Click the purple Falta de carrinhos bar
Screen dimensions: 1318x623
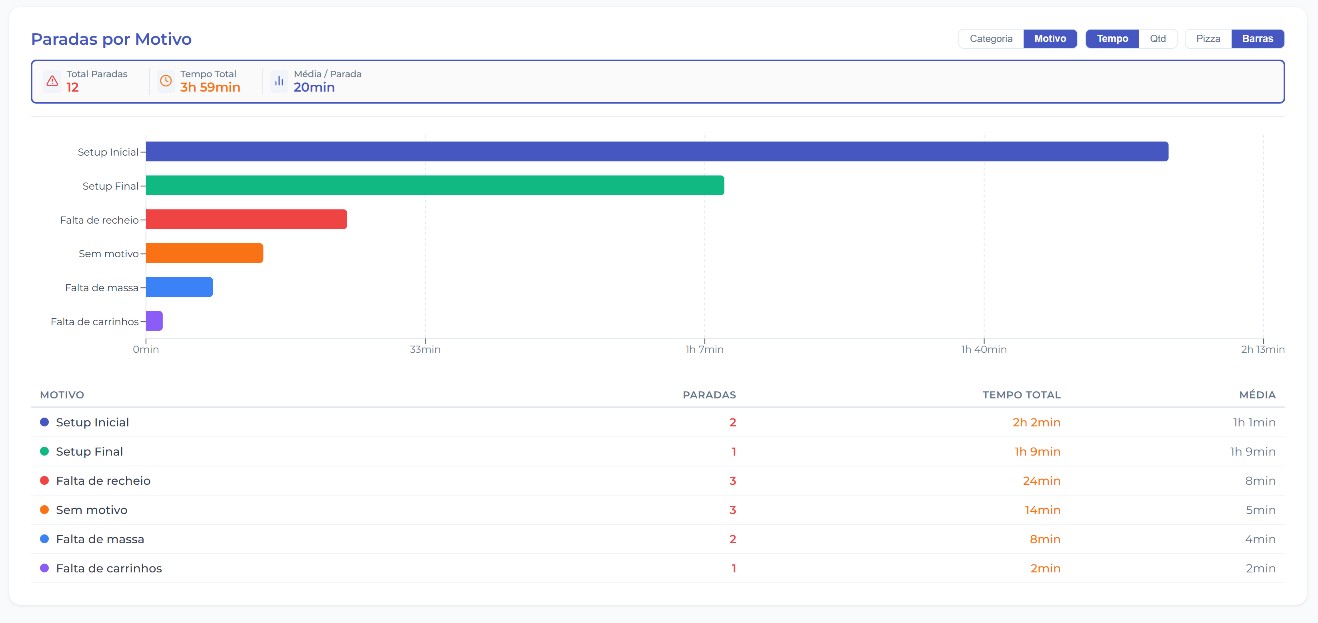(x=154, y=321)
